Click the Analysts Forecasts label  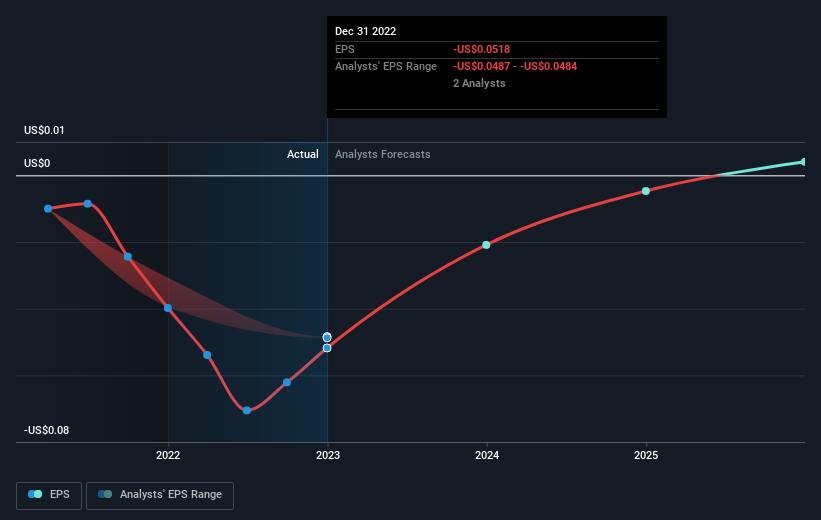pyautogui.click(x=383, y=154)
